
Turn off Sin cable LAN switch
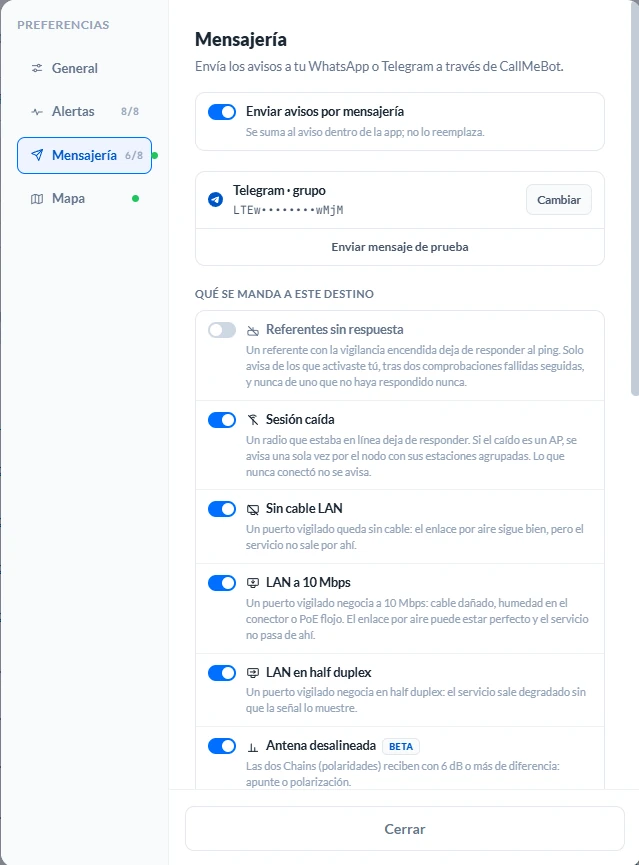pyautogui.click(x=222, y=509)
